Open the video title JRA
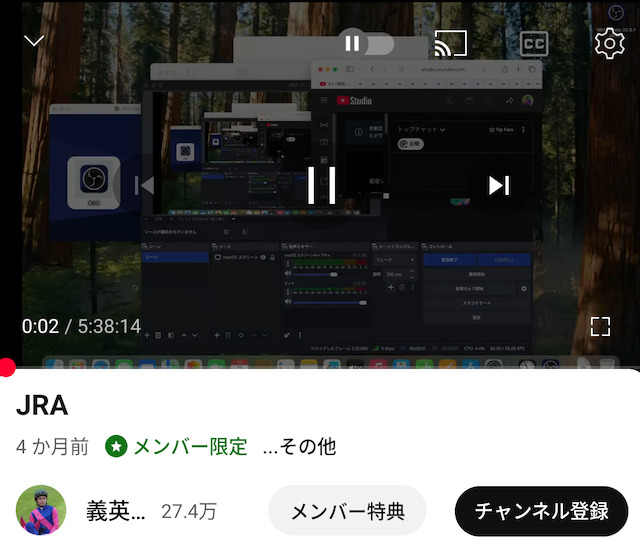Screen dimensions: 640x556 42,405
